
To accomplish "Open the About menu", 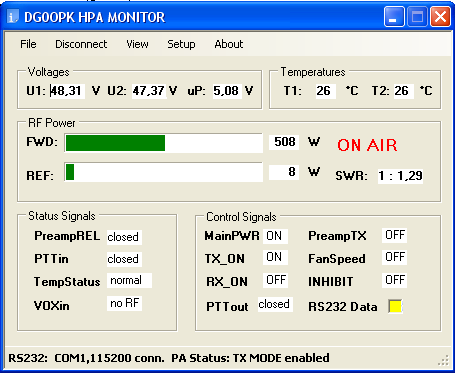I will (x=229, y=44).
